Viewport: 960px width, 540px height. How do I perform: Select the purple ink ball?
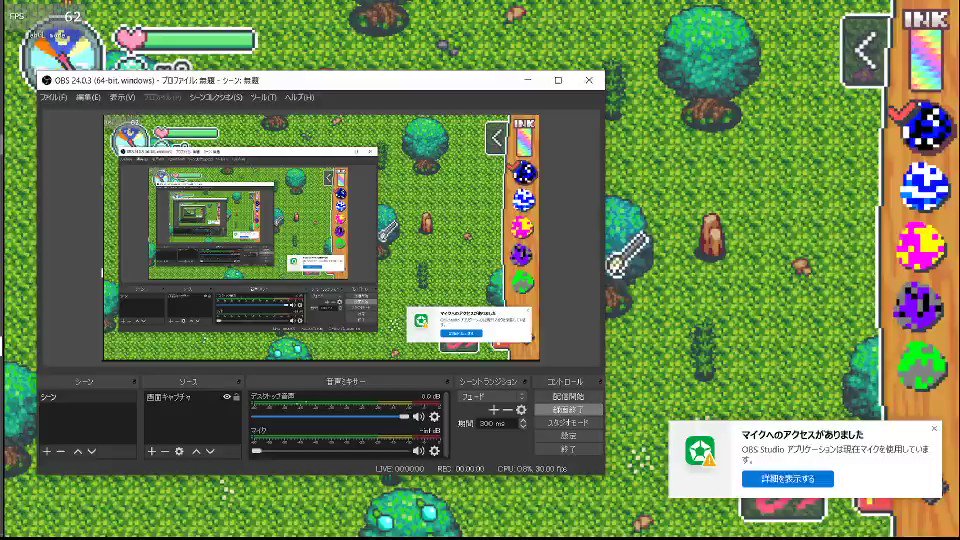coord(917,306)
